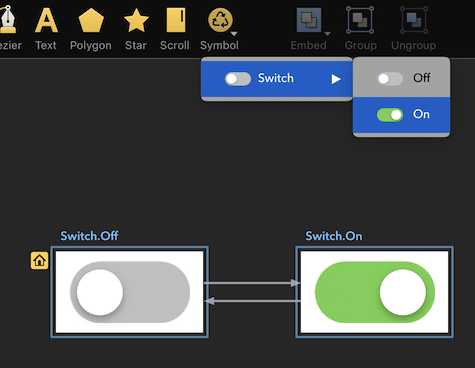Click the Switch.Off scene title
This screenshot has width=475, height=368.
click(x=89, y=236)
